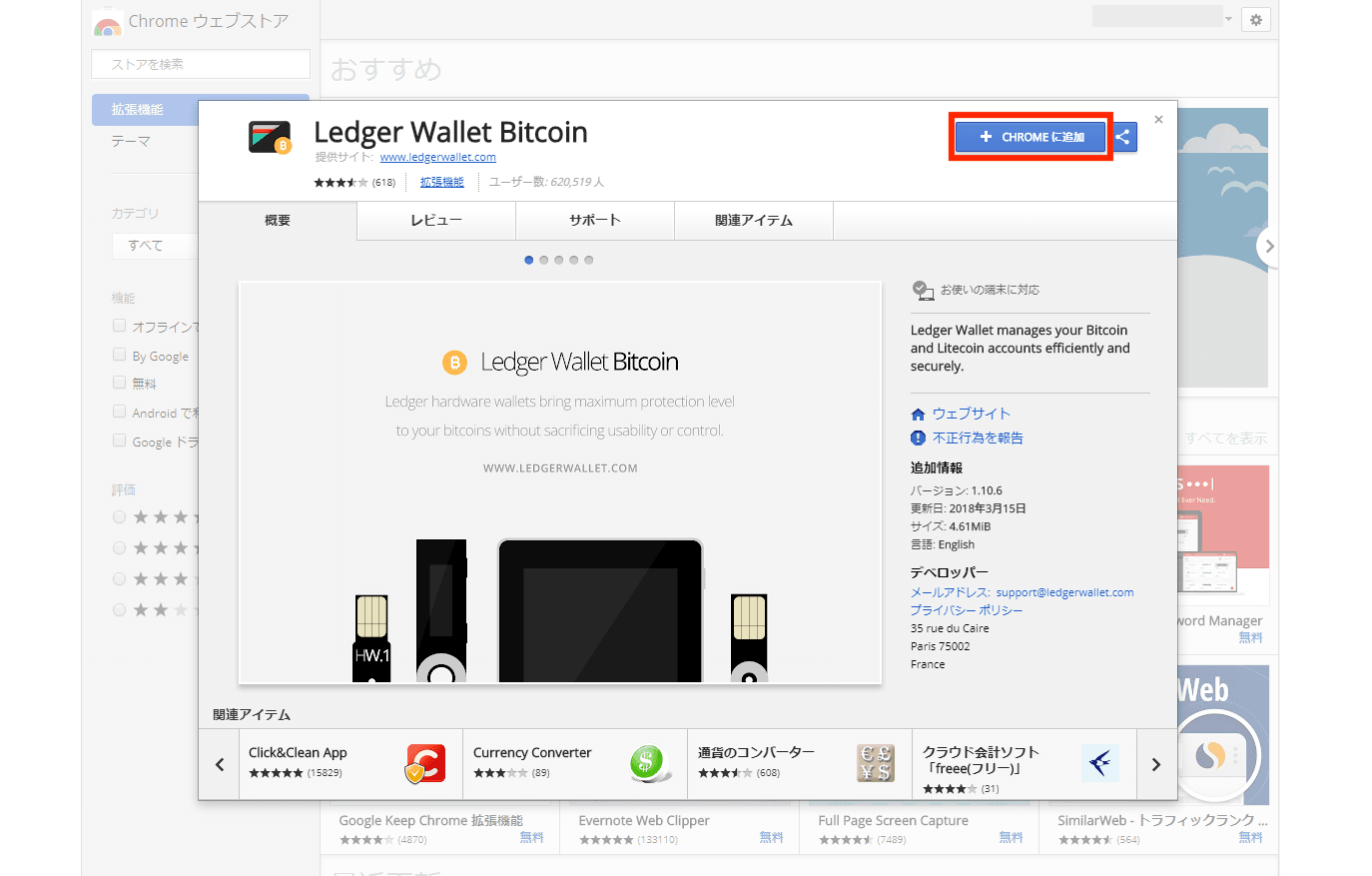Viewport: 1372px width, 876px height.
Task: Open the settings gear icon
Action: [1255, 20]
